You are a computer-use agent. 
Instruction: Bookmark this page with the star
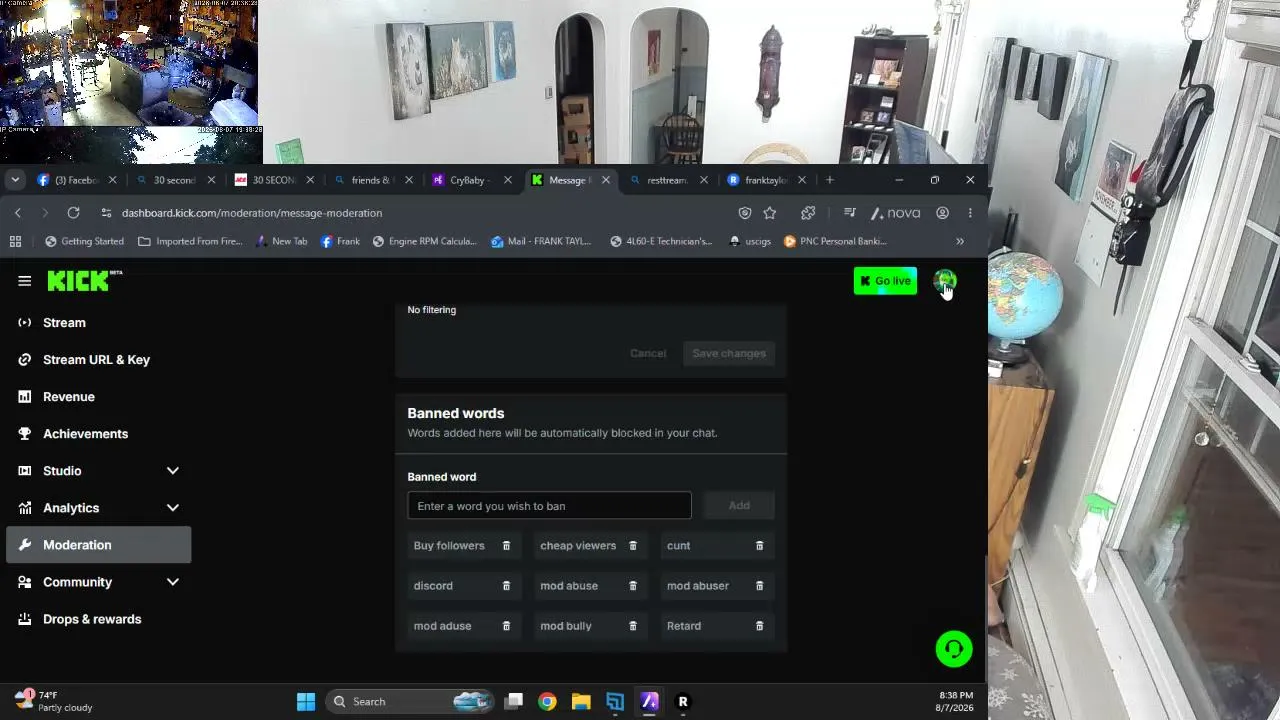coord(770,213)
